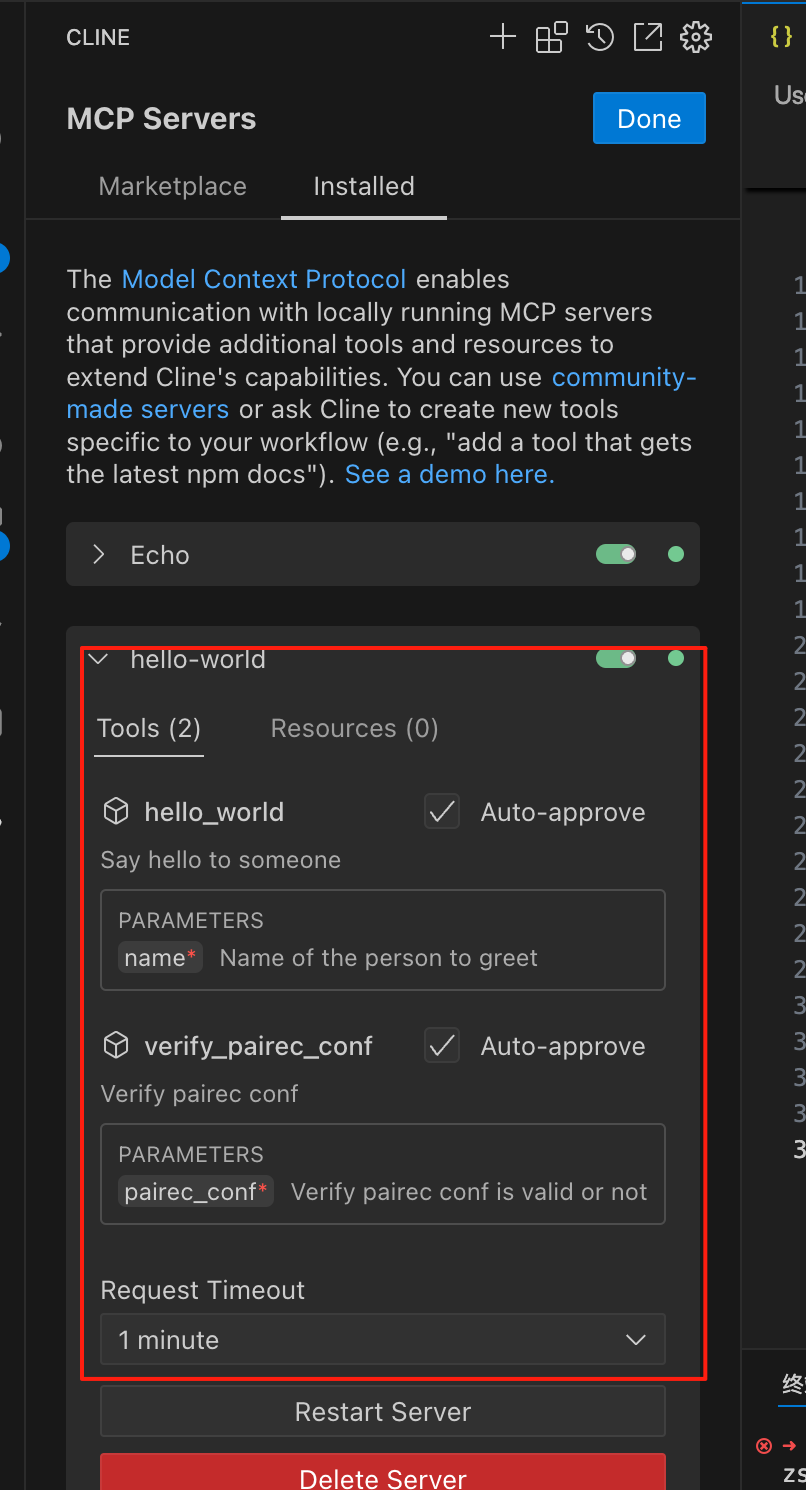Open the Model Context Protocol link

point(264,279)
